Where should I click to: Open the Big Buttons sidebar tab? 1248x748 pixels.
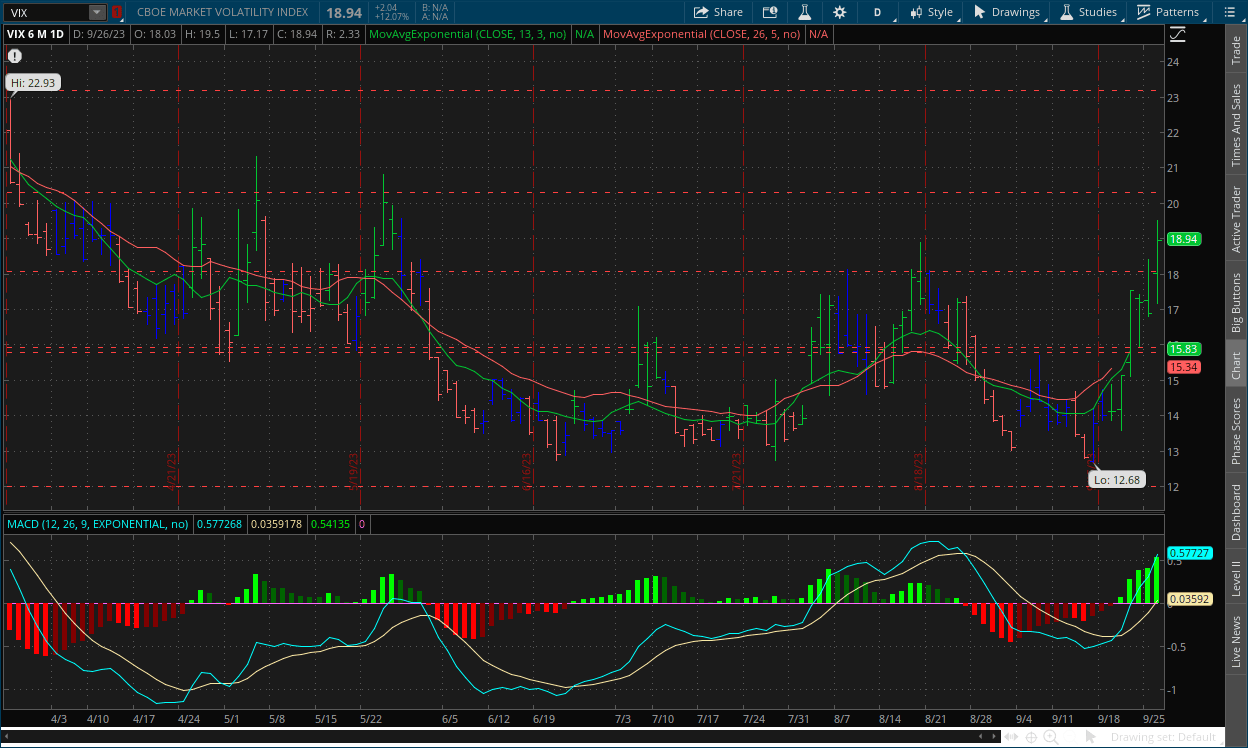(x=1236, y=302)
